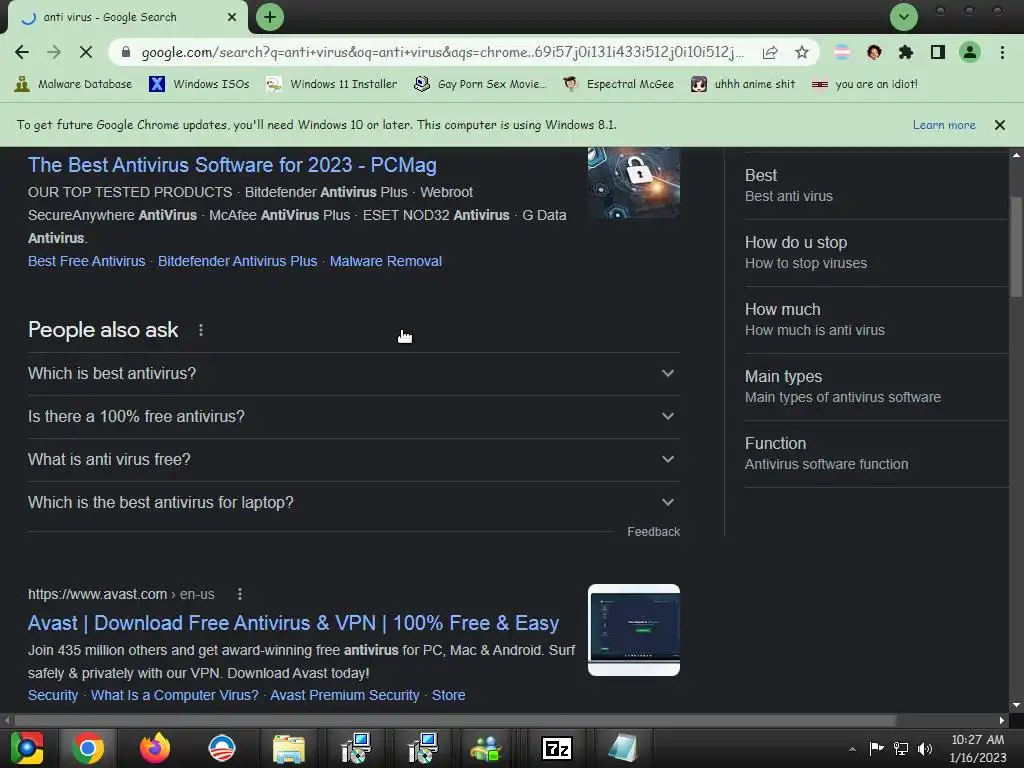This screenshot has height=768, width=1024.
Task: Open the tab search dropdown button
Action: [904, 17]
